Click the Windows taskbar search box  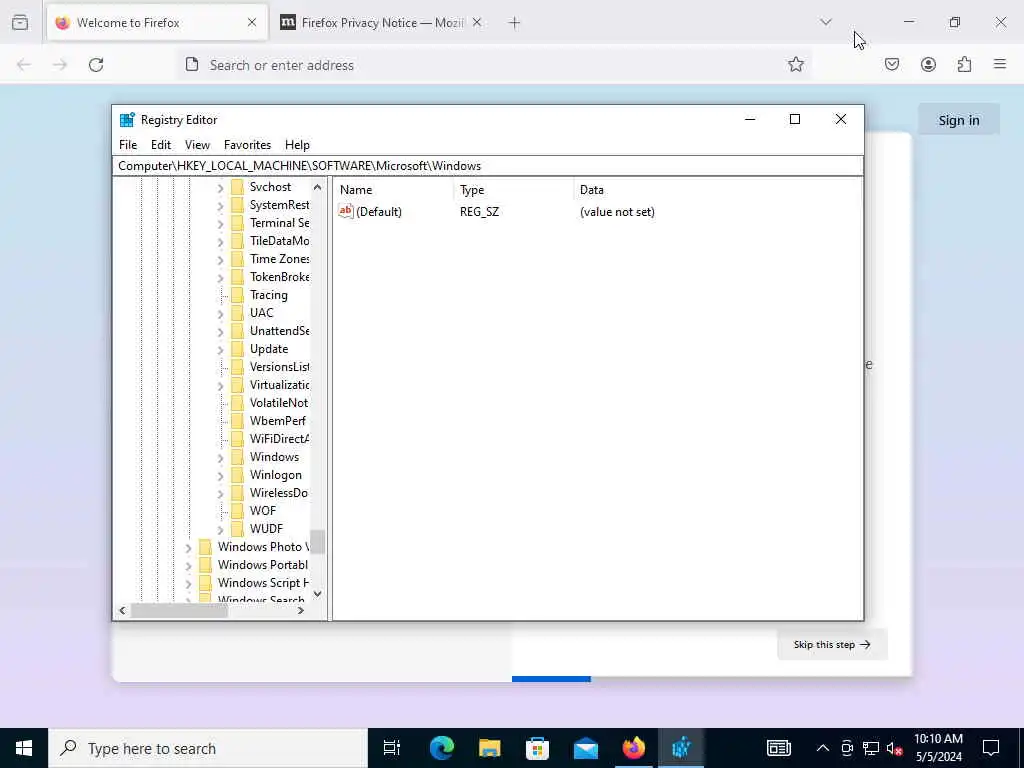[x=208, y=748]
